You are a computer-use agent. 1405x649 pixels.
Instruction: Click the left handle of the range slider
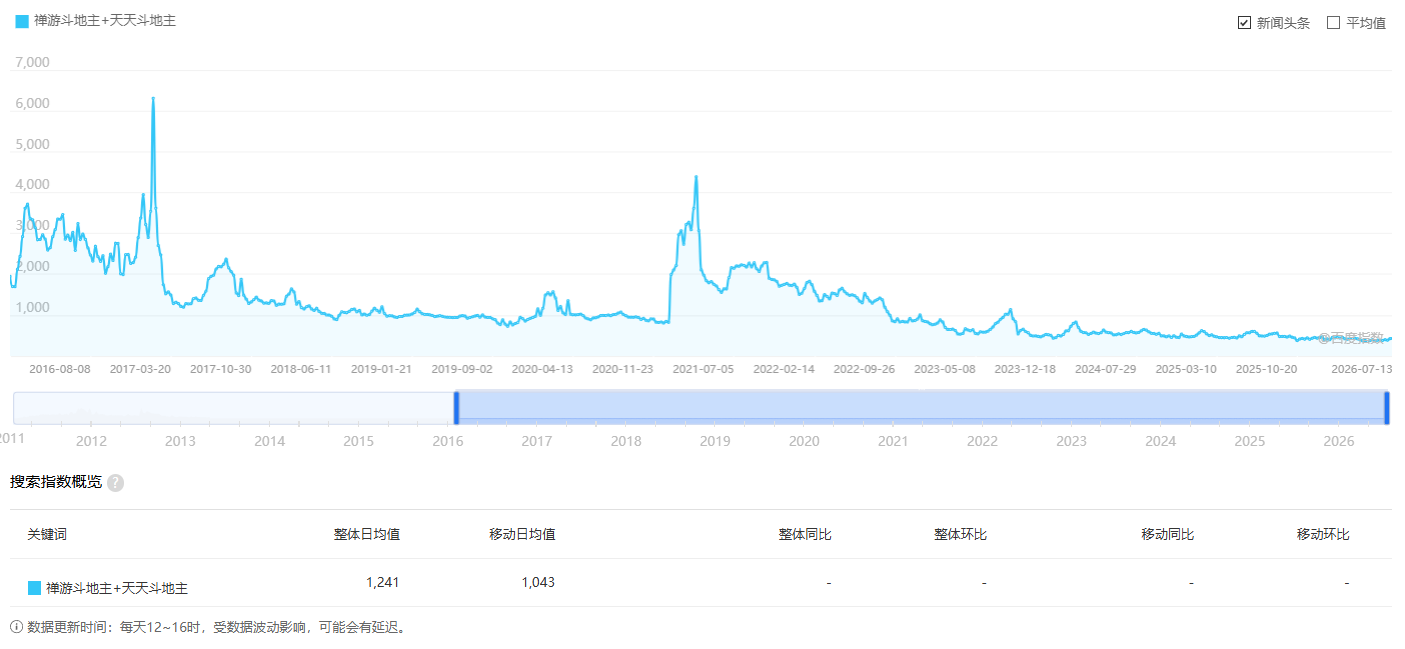coord(457,408)
